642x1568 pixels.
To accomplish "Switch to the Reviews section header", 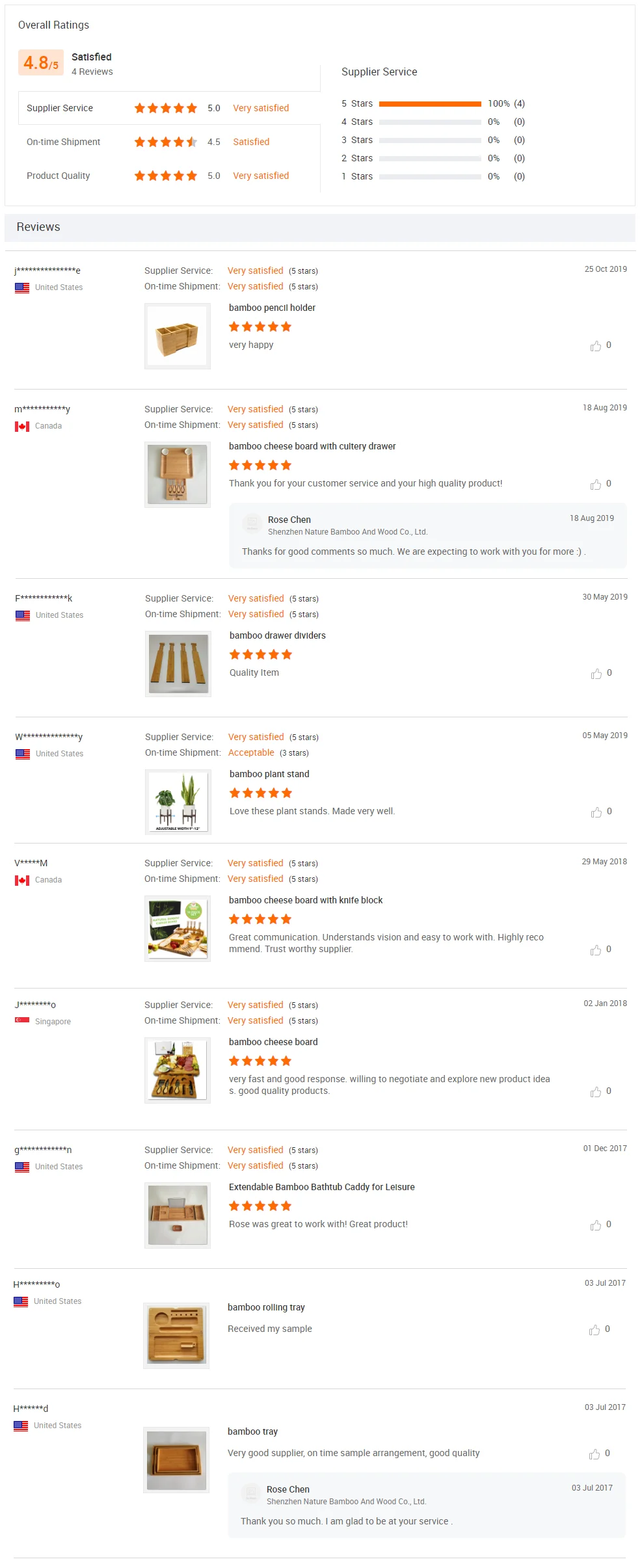I will click(39, 227).
